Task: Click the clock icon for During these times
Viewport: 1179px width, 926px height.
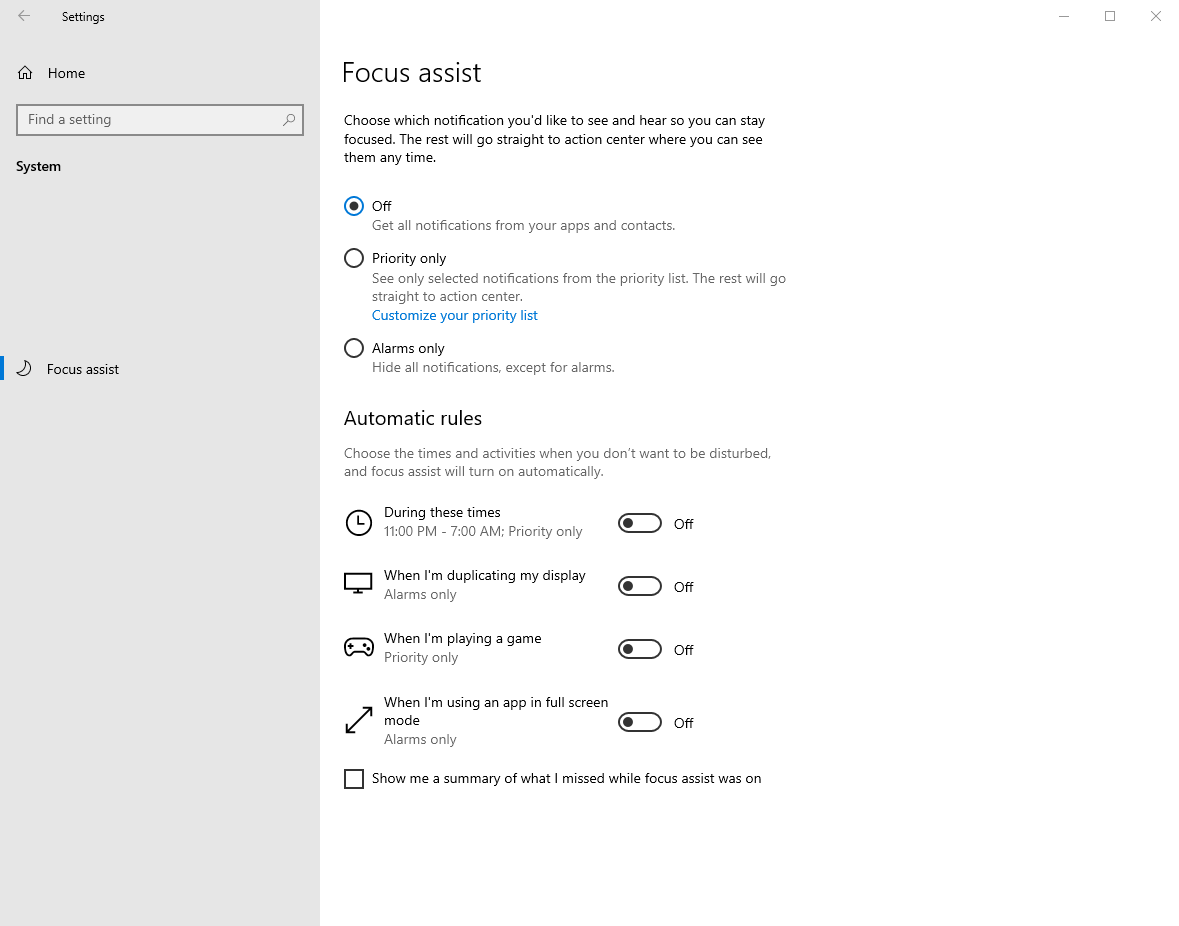Action: 358,522
